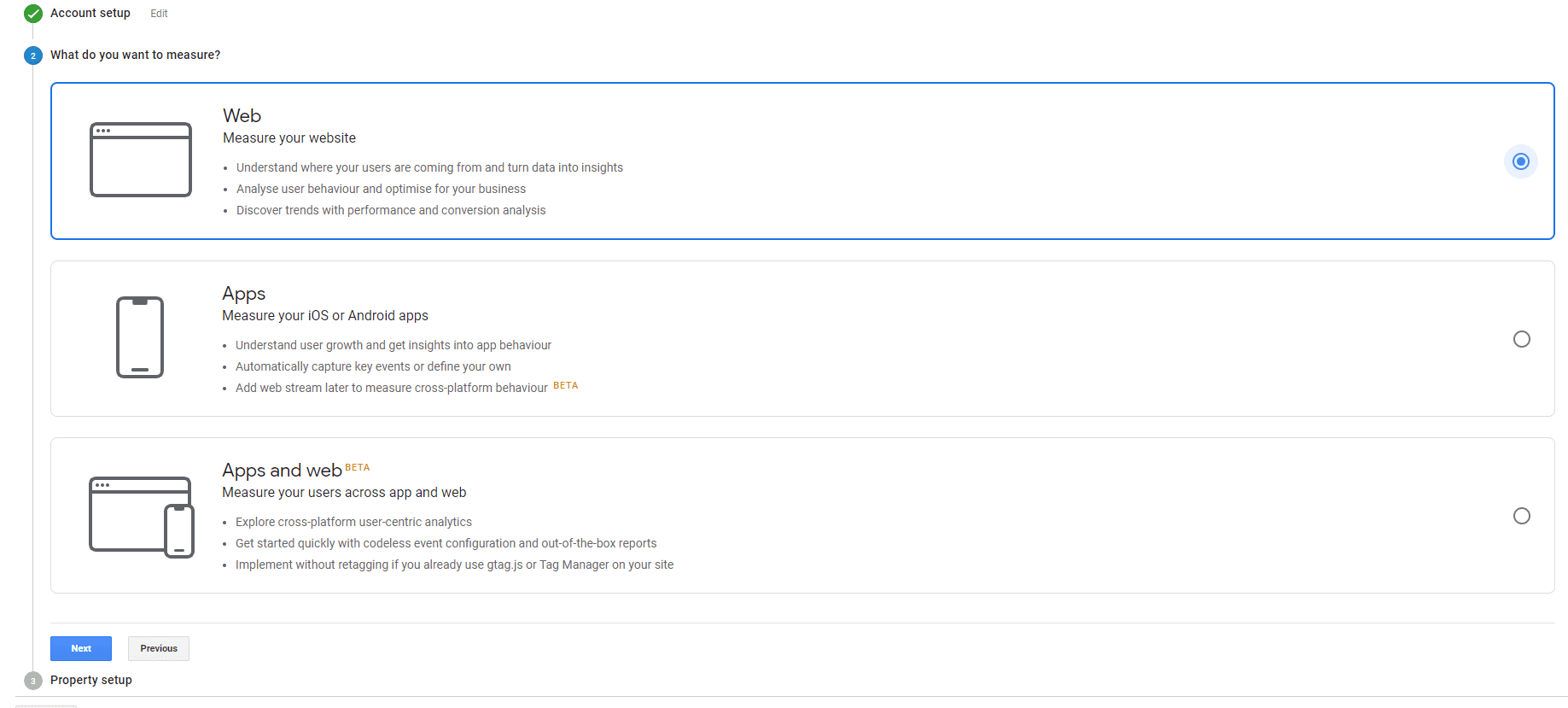Click the 'Apps and web' option title
The height and width of the screenshot is (708, 1568).
[282, 471]
